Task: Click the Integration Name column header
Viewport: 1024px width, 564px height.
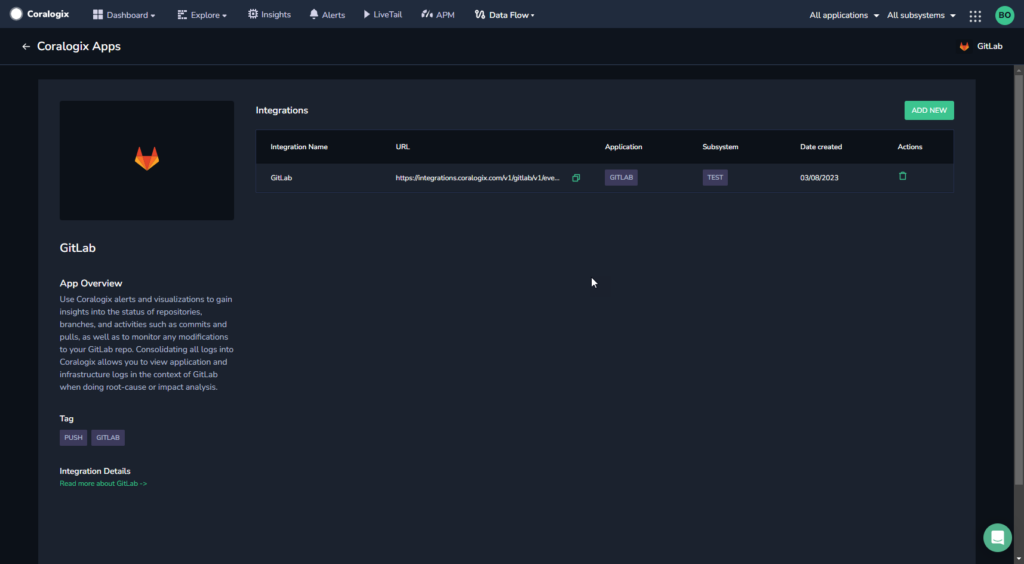Action: click(x=299, y=147)
